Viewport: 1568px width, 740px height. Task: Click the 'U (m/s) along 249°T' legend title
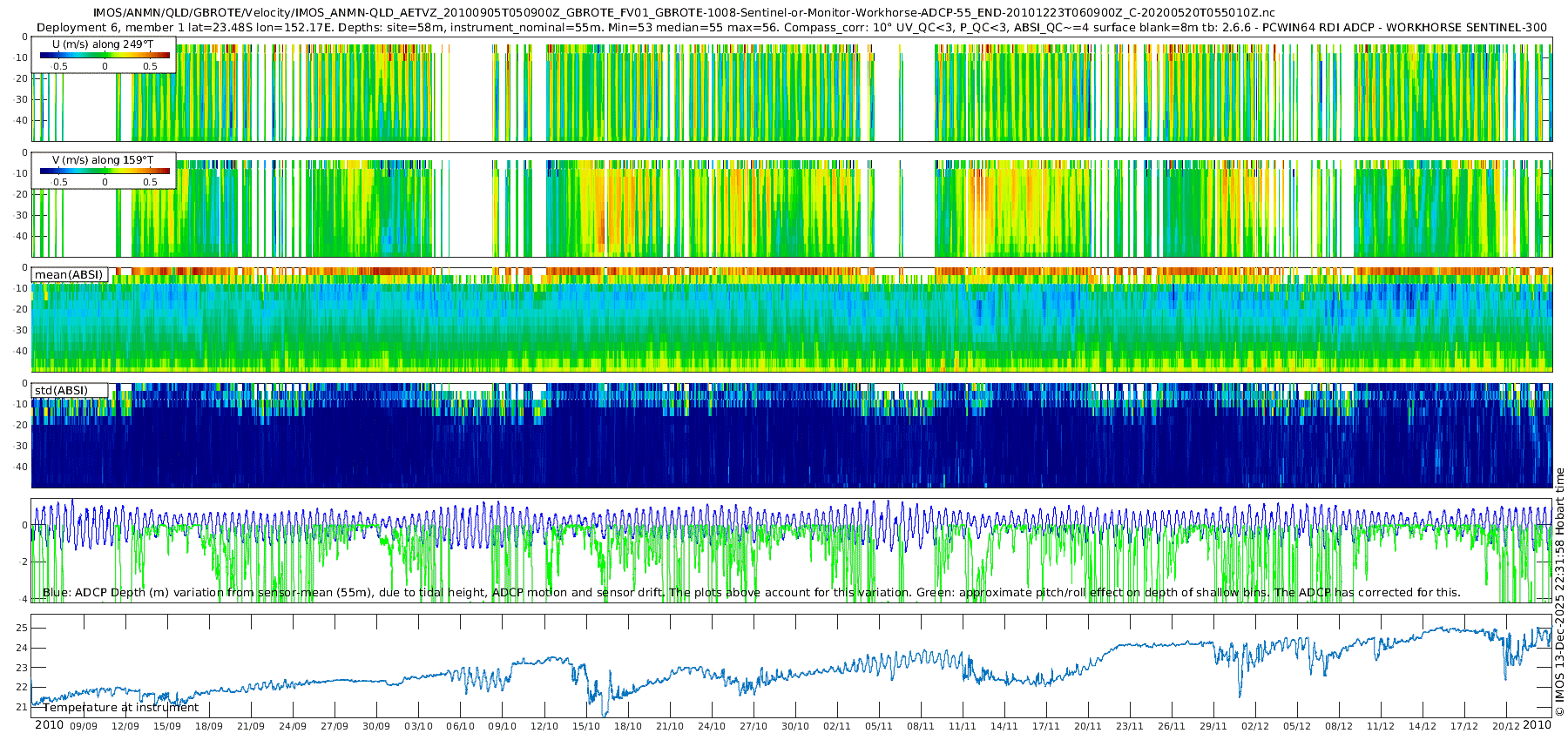click(103, 44)
